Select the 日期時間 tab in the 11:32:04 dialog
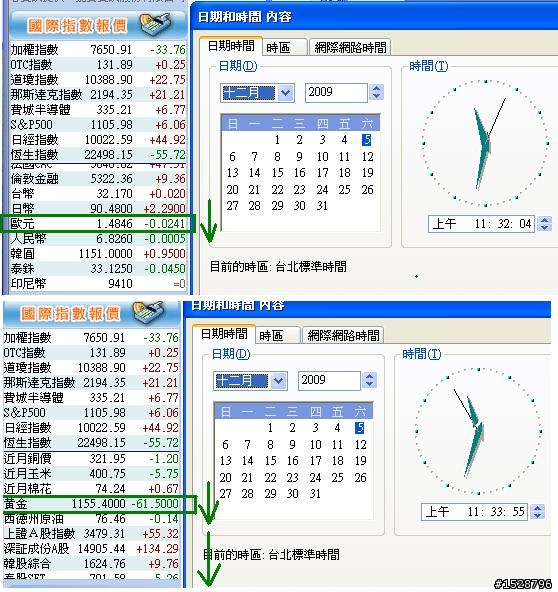Image resolution: width=558 pixels, height=592 pixels. [231, 46]
